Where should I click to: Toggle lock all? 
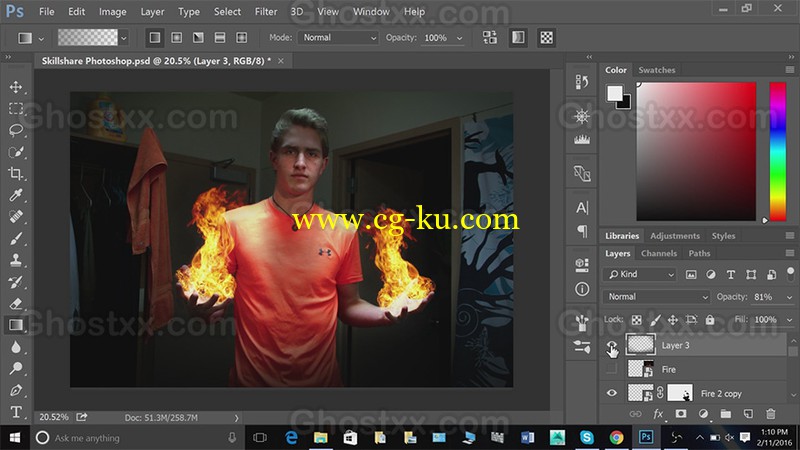(x=710, y=320)
